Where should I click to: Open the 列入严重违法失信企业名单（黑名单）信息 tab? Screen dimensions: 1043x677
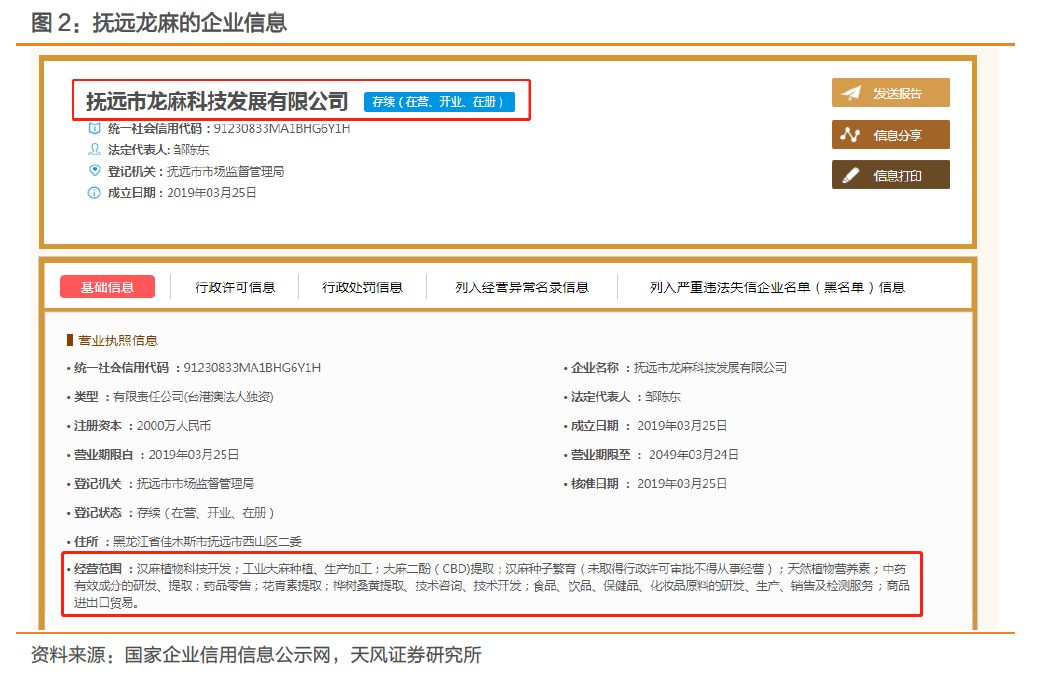[777, 287]
